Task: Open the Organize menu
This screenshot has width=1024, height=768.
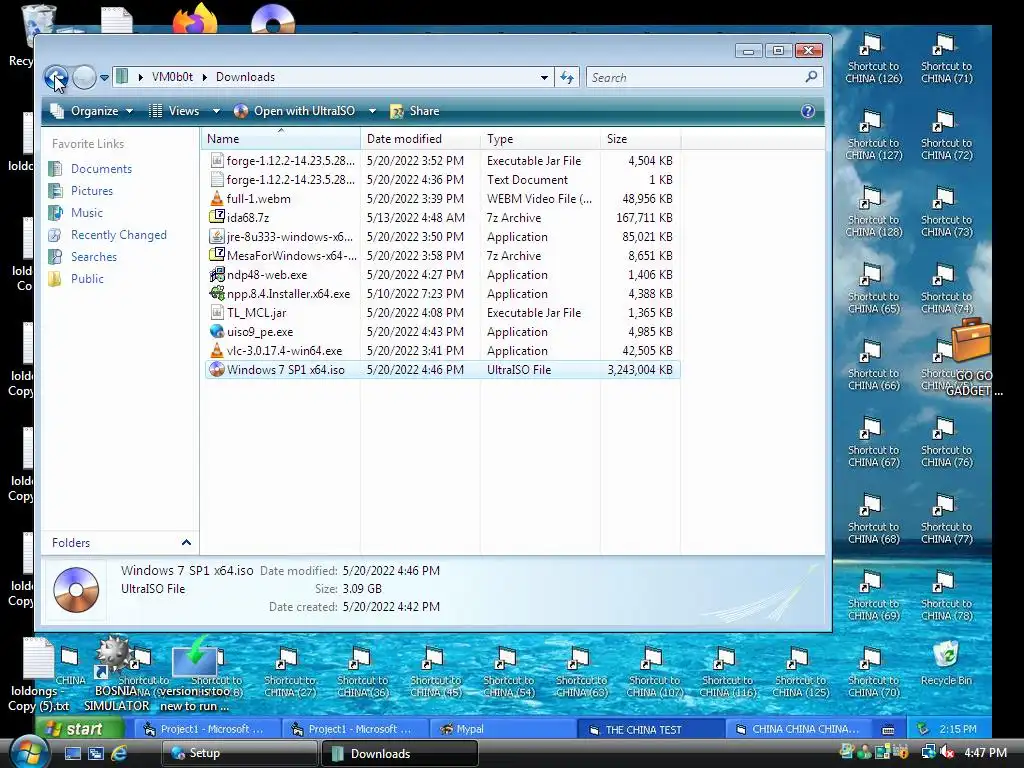Action: pos(92,111)
